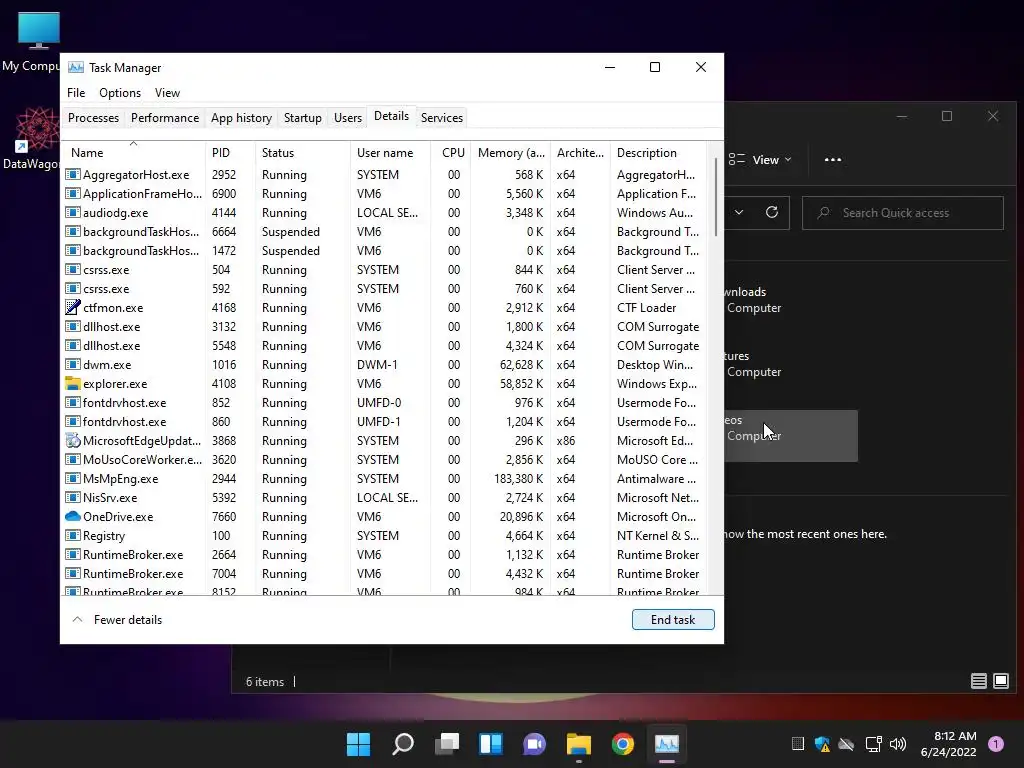The width and height of the screenshot is (1024, 768).
Task: Sort by the Status column header
Action: click(302, 153)
